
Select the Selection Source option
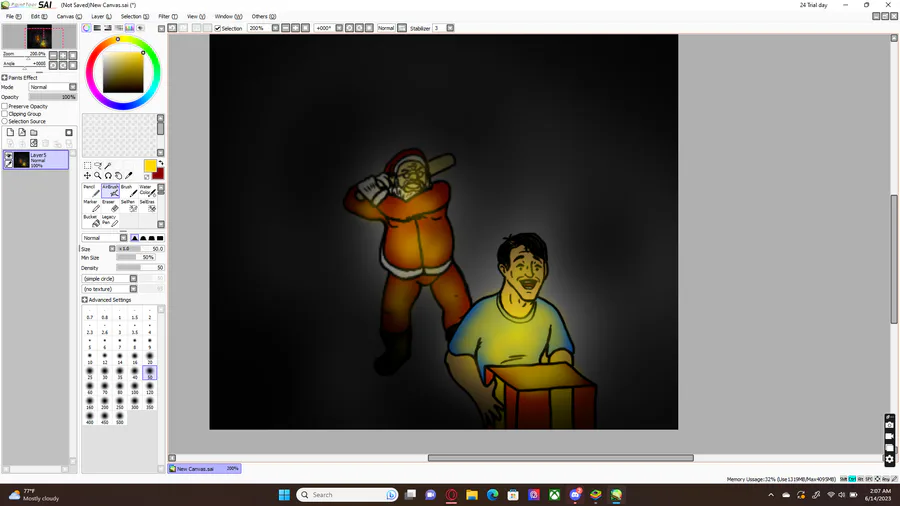5,121
